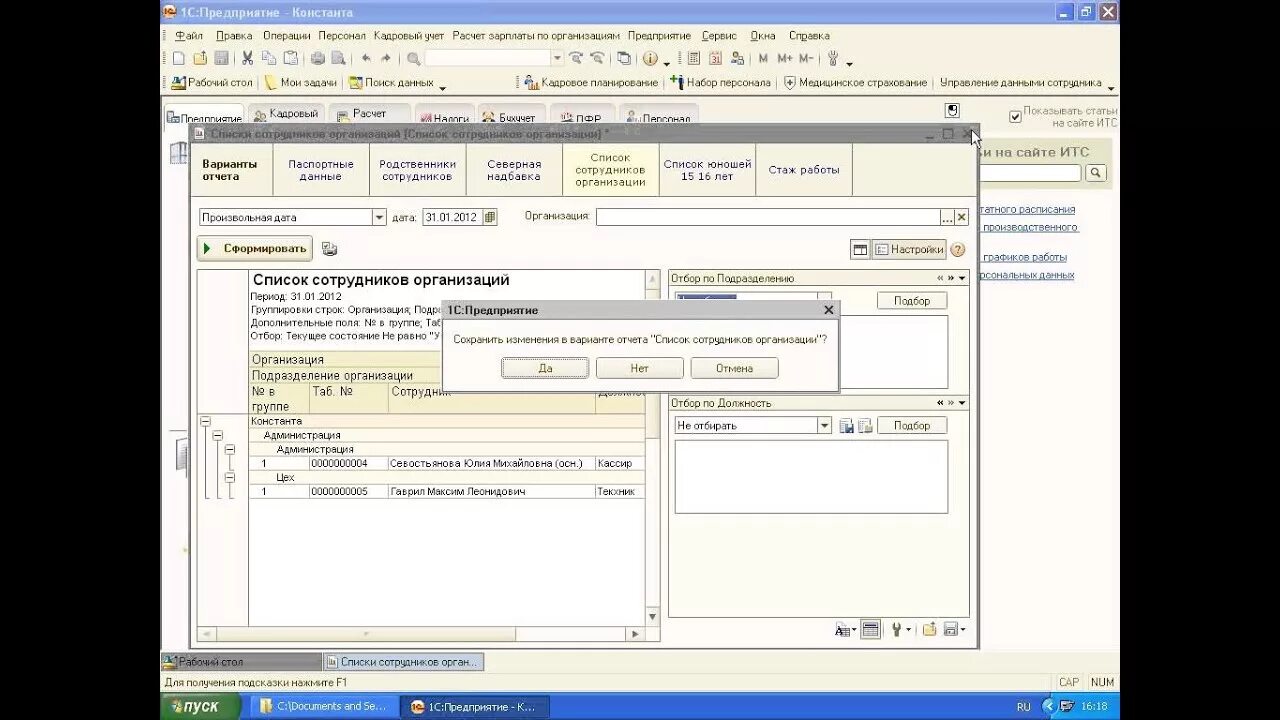This screenshot has height=720, width=1280.
Task: Open the Операции menu
Action: click(x=287, y=35)
